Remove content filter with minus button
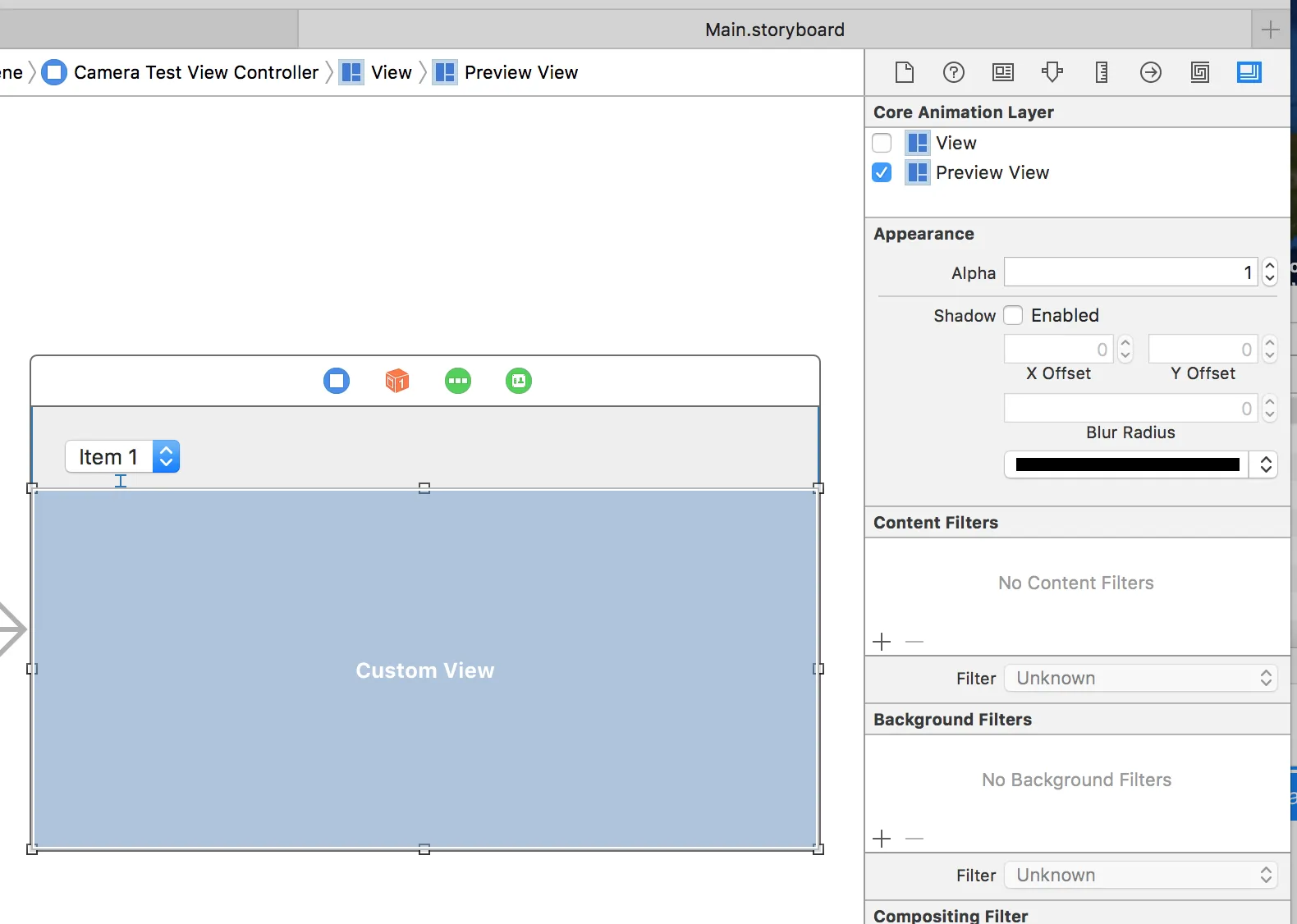The image size is (1297, 924). [x=914, y=642]
